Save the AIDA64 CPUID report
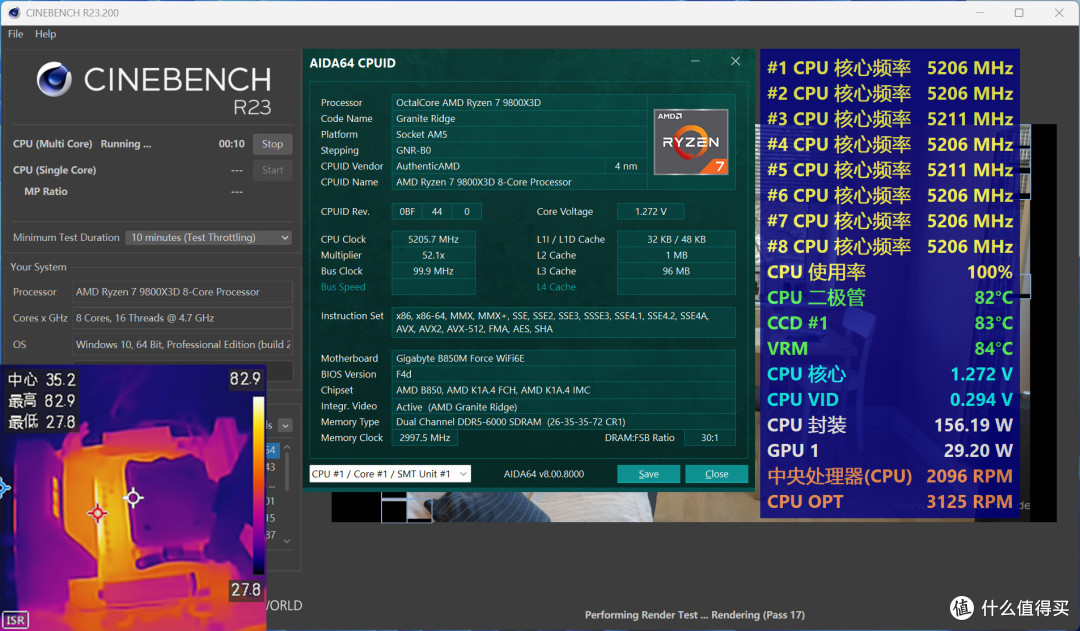1080x631 pixels. pos(648,474)
